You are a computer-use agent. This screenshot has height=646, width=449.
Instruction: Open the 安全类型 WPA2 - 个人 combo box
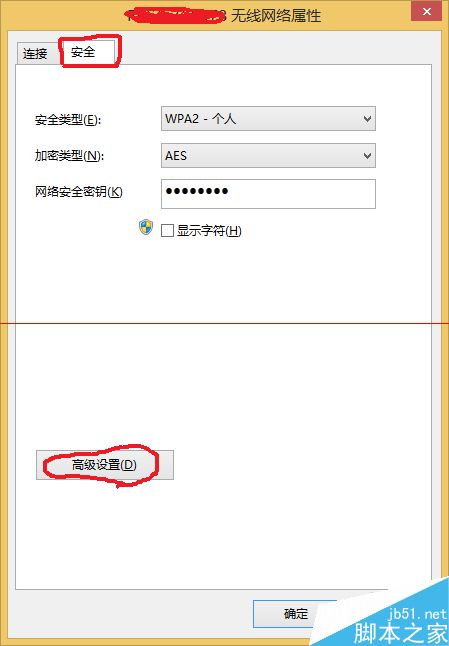point(268,119)
